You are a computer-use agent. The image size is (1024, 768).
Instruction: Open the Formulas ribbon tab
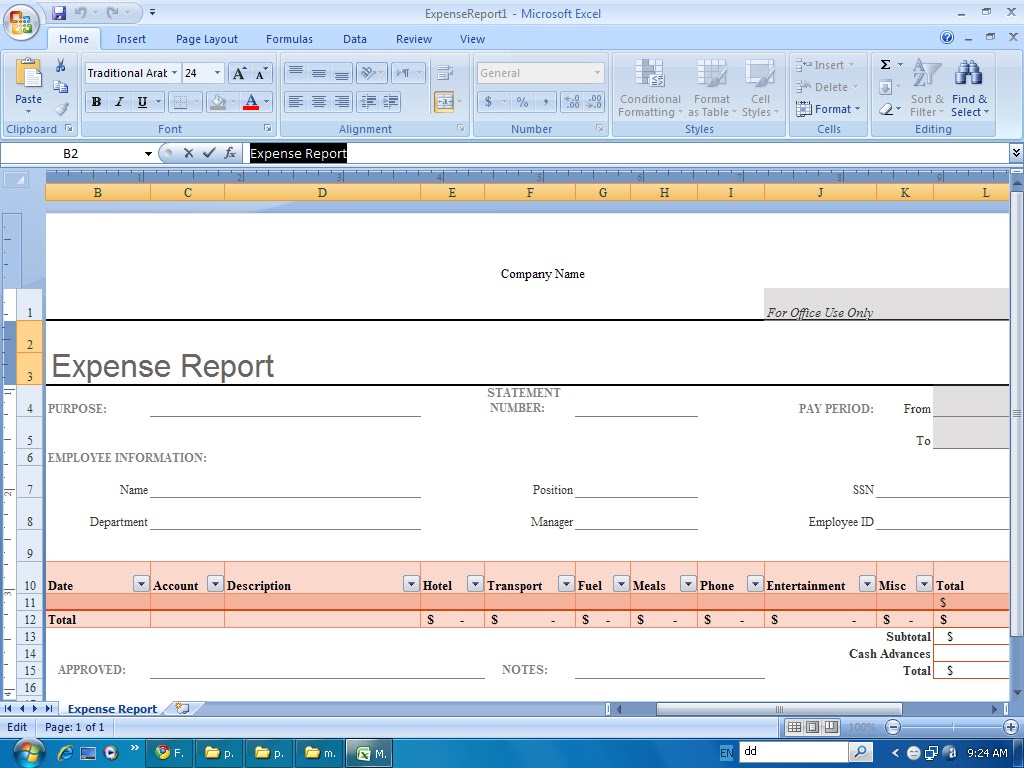click(289, 39)
